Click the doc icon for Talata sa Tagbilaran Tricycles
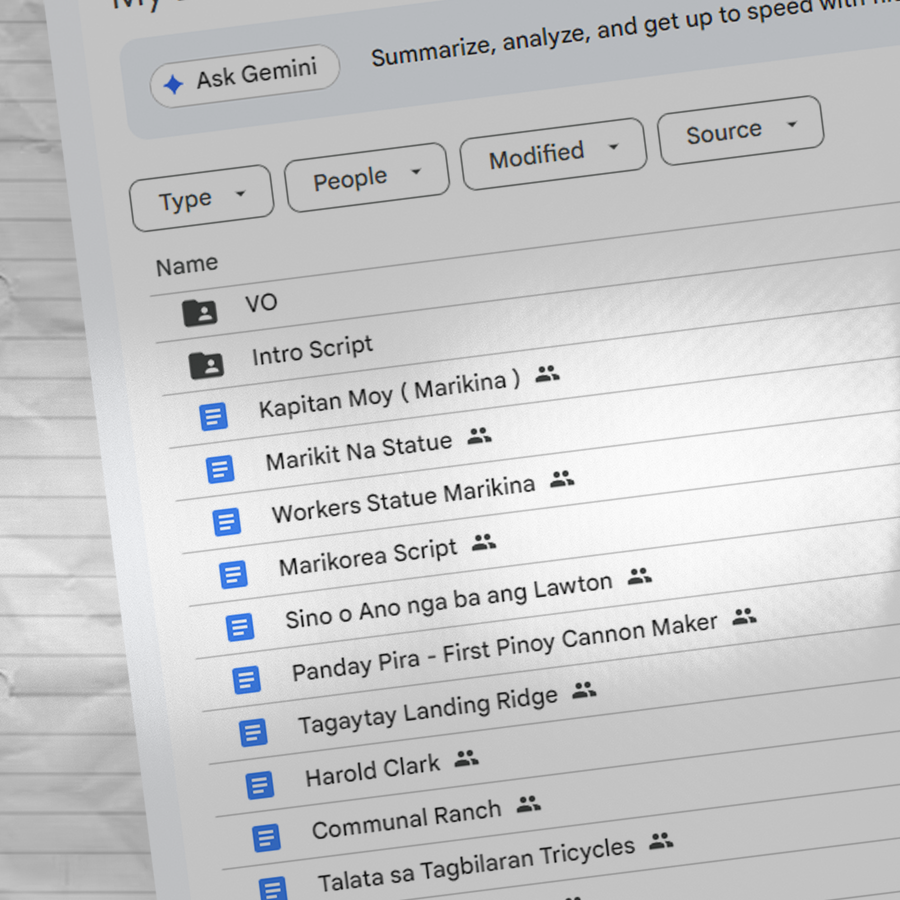Screen dimensions: 900x900 tap(273, 888)
